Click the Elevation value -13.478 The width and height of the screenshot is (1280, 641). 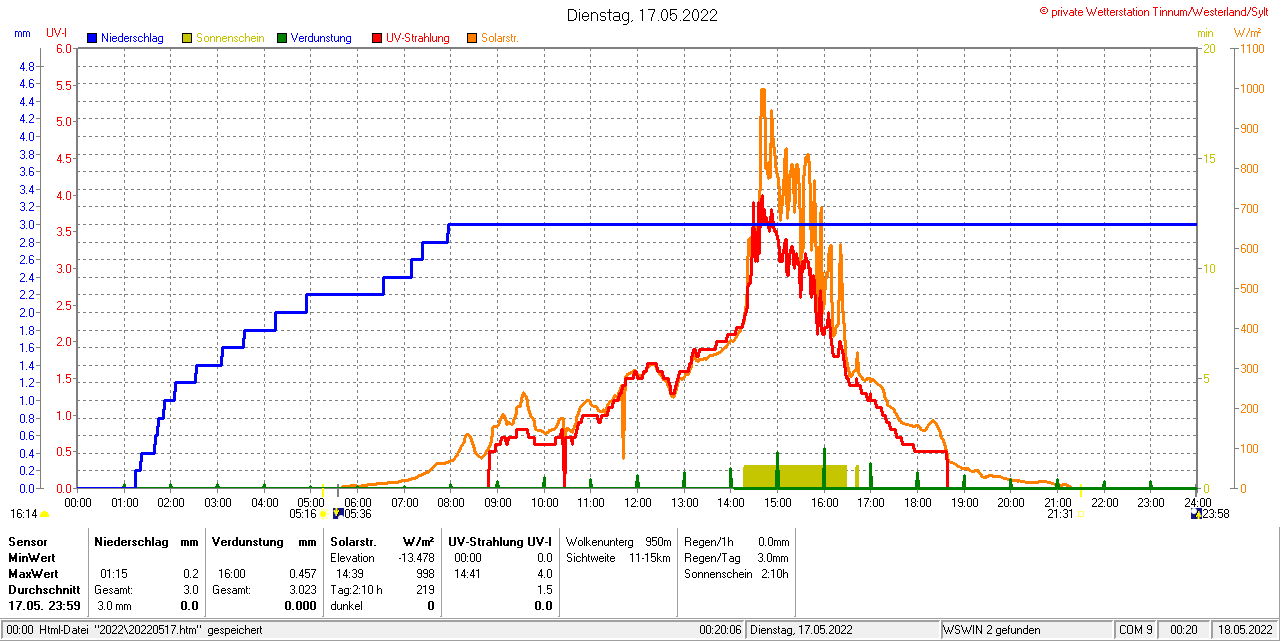[x=414, y=557]
